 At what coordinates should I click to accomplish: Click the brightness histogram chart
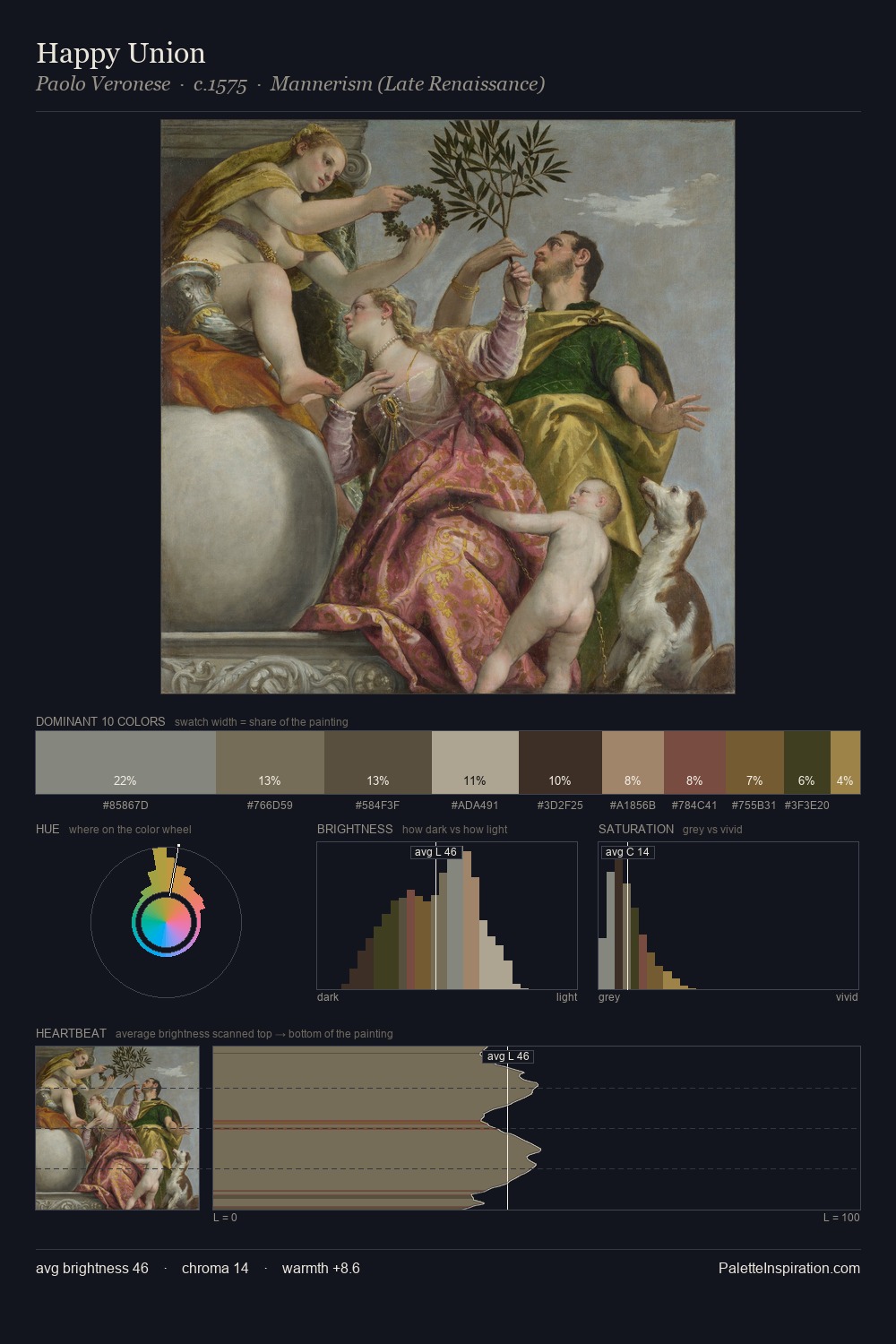coord(447,916)
